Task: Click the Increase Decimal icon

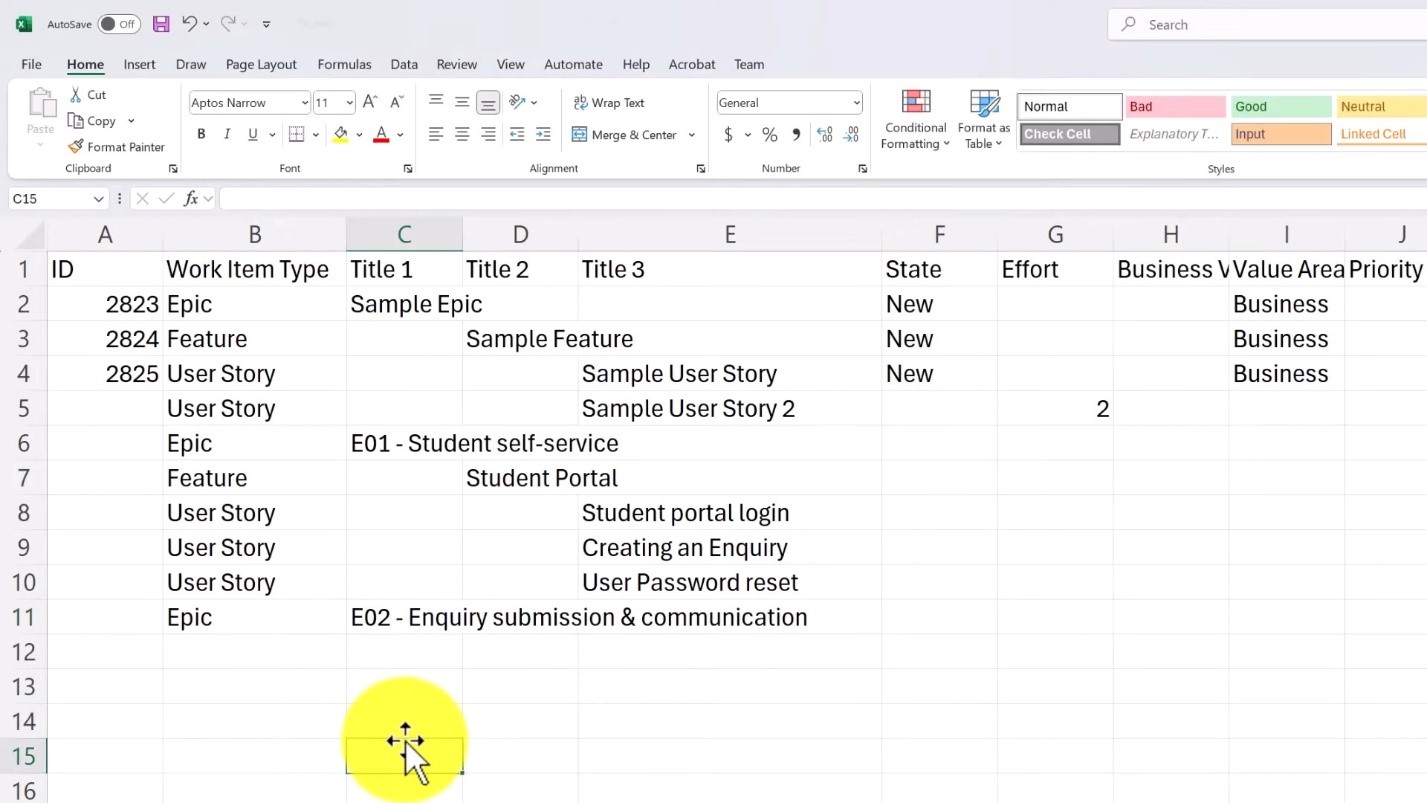Action: pos(823,134)
